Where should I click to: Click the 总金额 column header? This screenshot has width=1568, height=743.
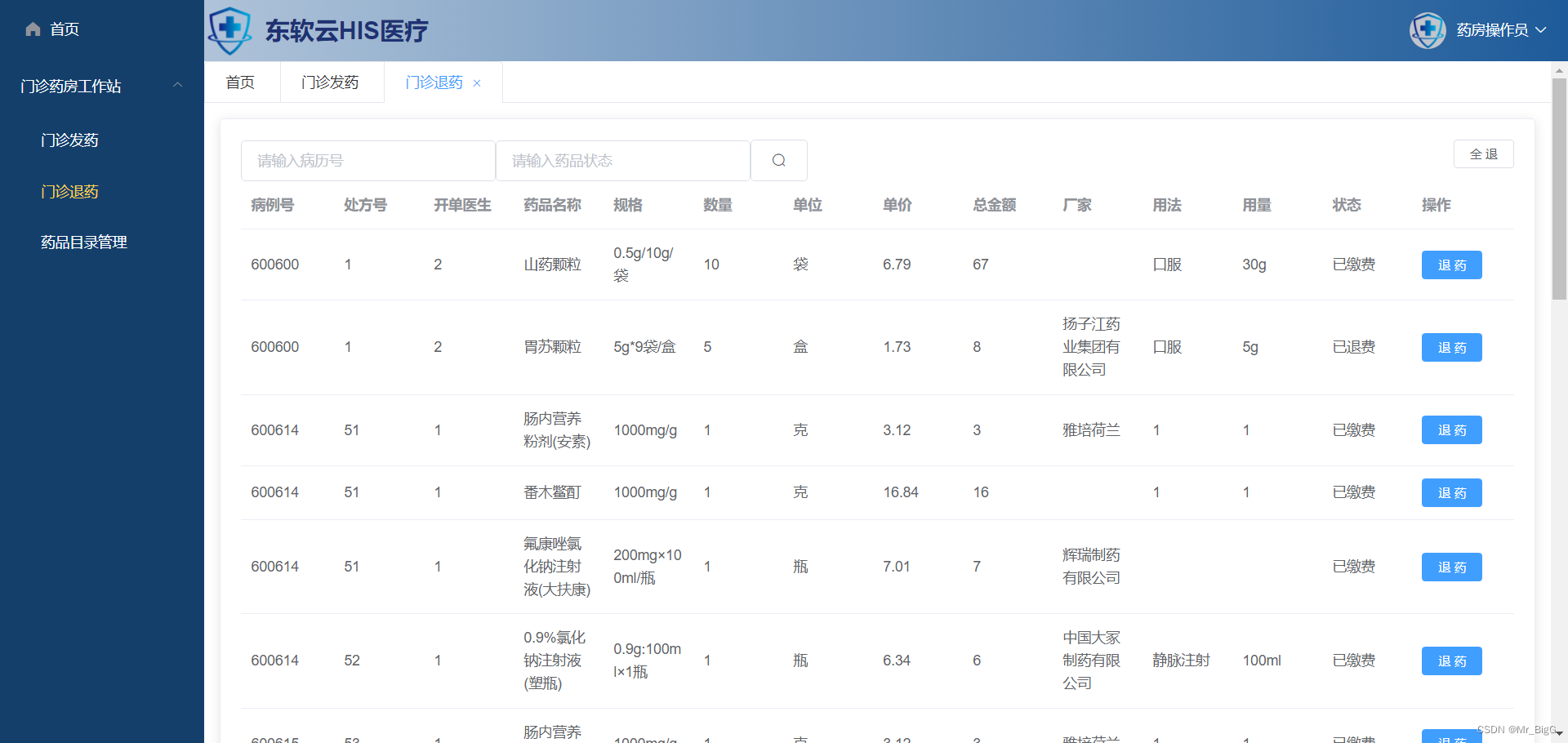click(x=994, y=205)
